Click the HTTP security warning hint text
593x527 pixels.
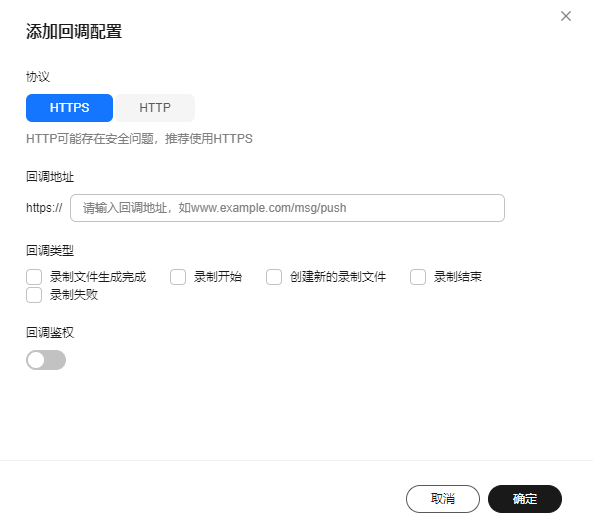coord(139,139)
